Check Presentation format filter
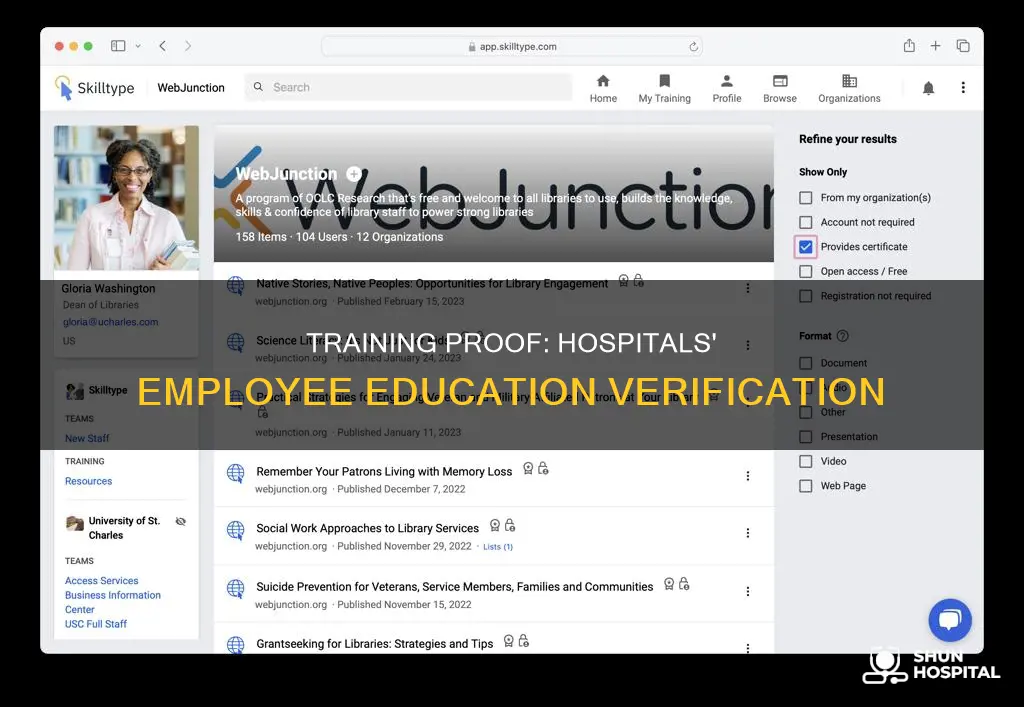This screenshot has width=1024, height=707. pos(806,437)
